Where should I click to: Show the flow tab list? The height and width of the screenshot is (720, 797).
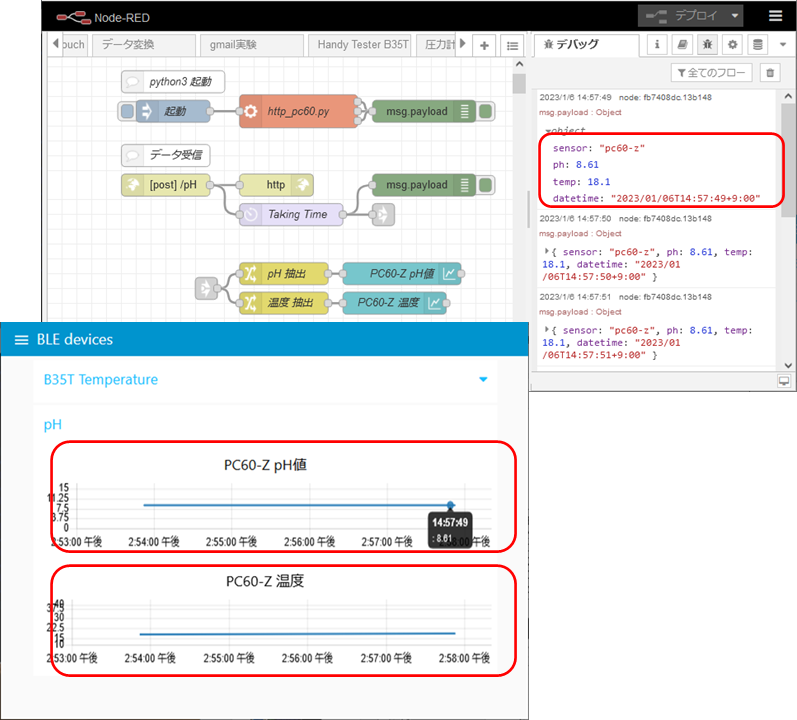point(511,45)
